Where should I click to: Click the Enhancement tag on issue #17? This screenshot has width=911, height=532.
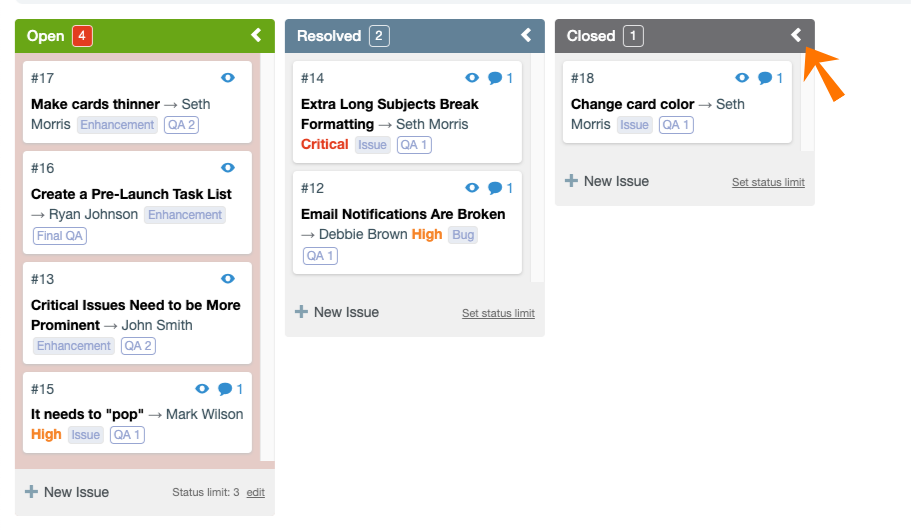coord(118,125)
